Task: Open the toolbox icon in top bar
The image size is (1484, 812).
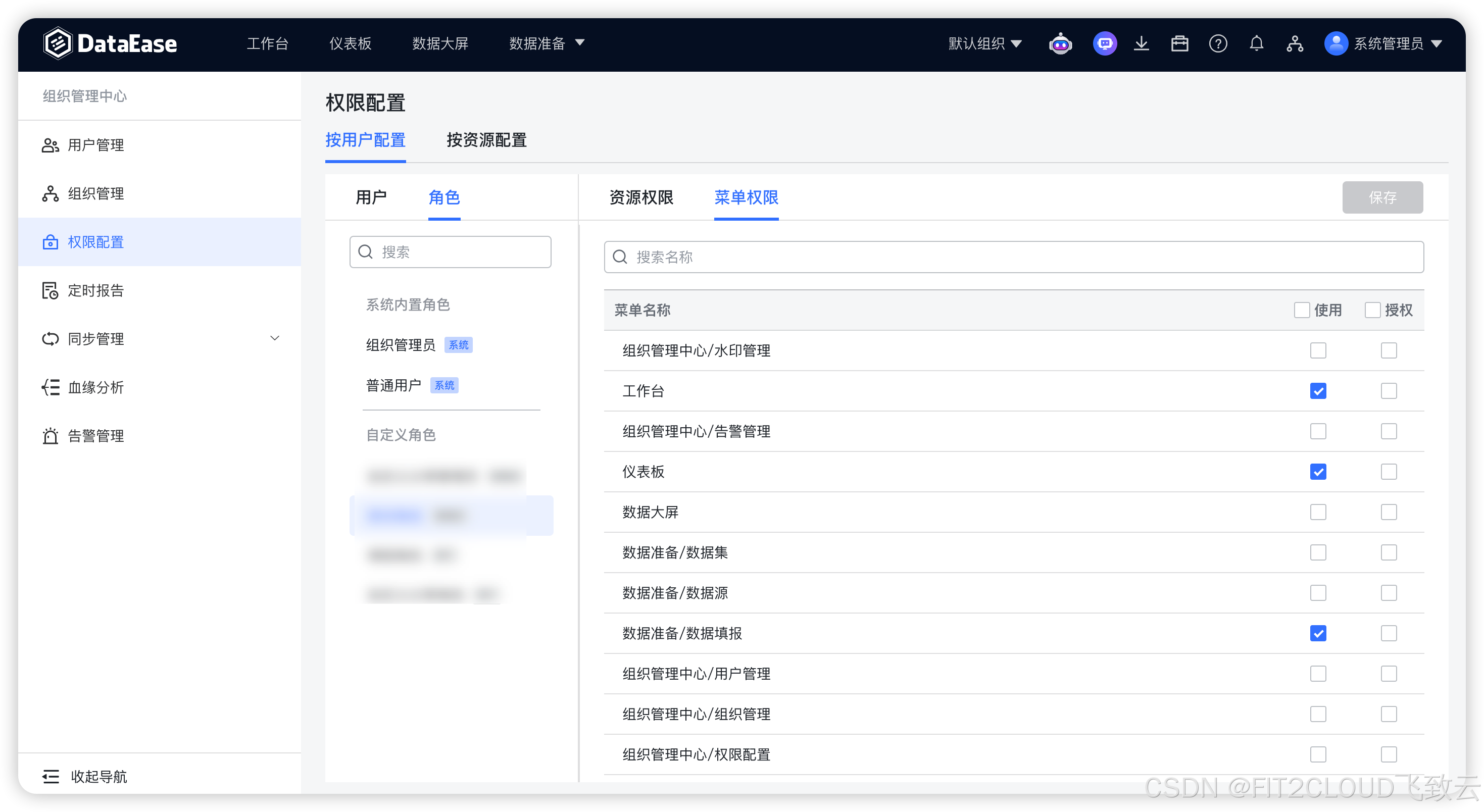Action: click(1179, 44)
